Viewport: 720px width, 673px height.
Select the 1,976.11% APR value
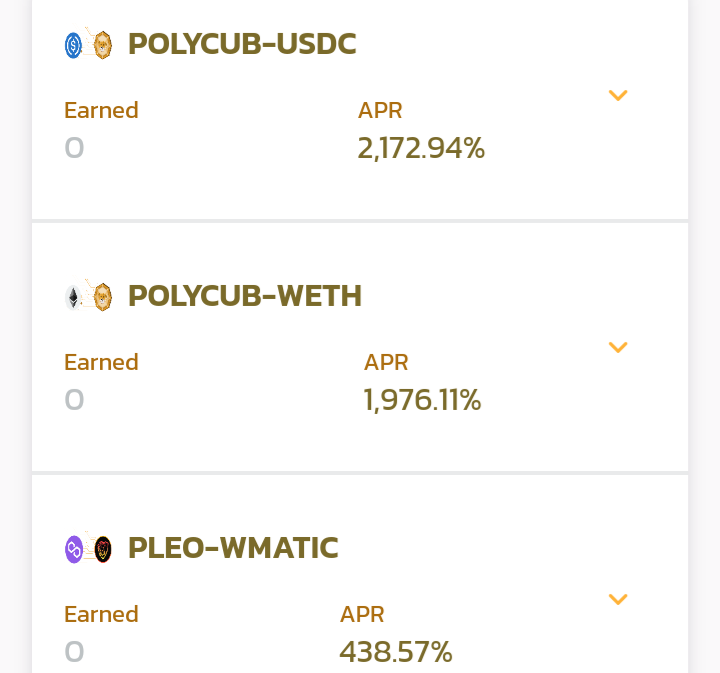(x=422, y=400)
